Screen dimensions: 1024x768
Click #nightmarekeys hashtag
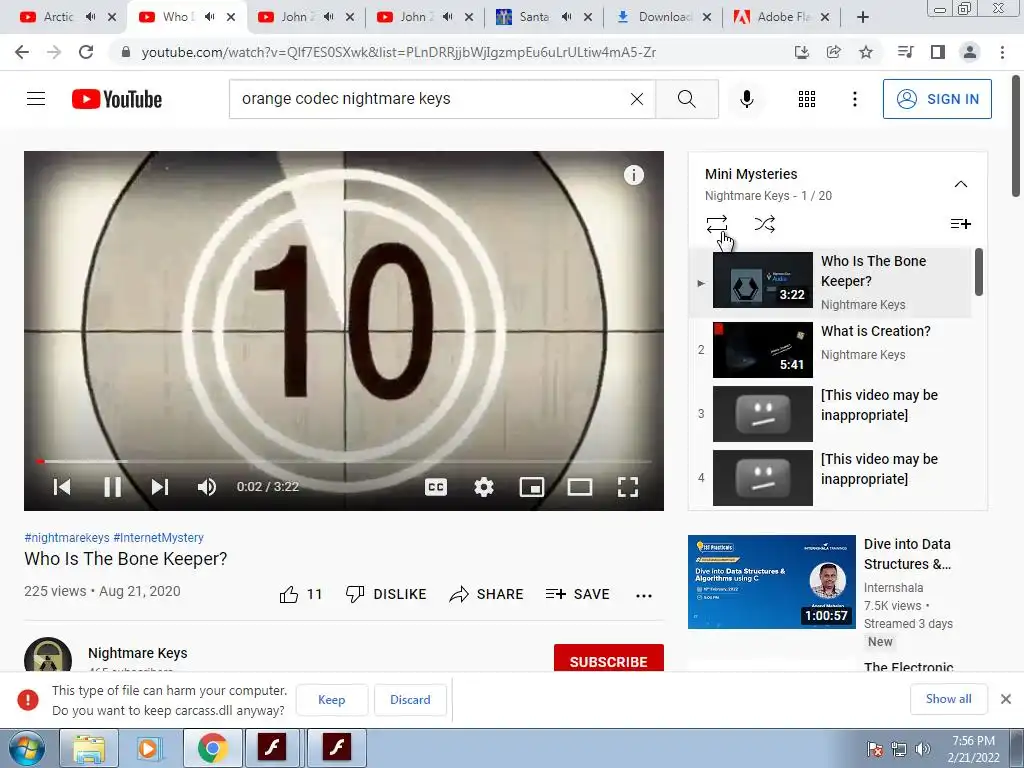point(67,537)
